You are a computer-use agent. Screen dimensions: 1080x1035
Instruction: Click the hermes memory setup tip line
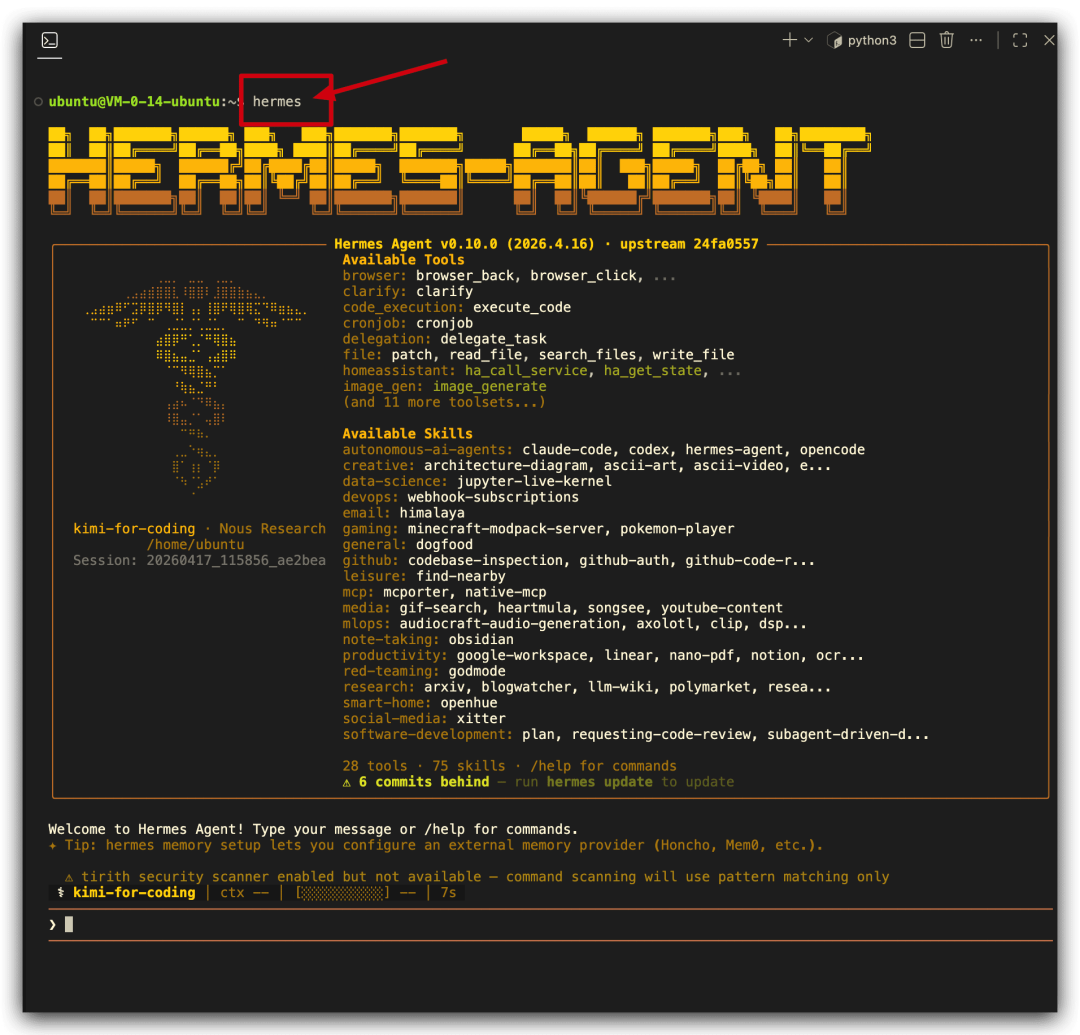tap(435, 846)
